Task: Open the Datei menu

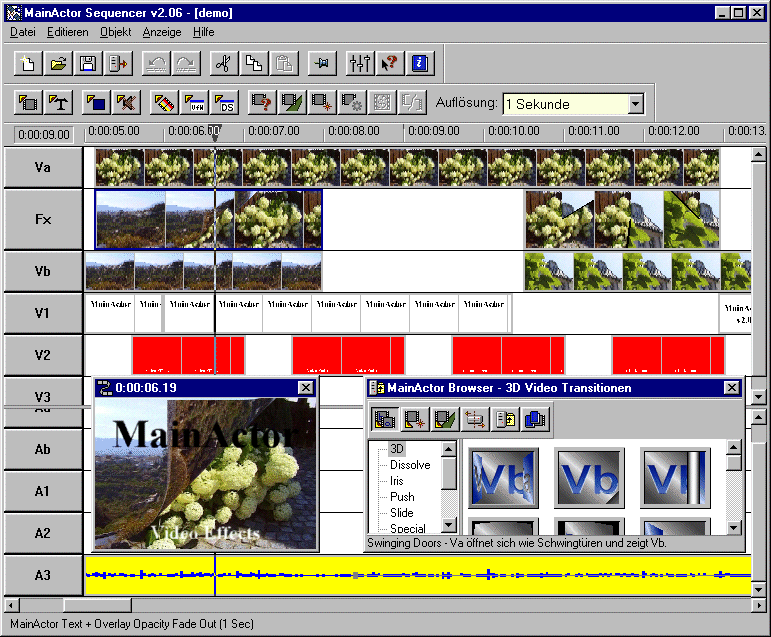Action: (22, 32)
